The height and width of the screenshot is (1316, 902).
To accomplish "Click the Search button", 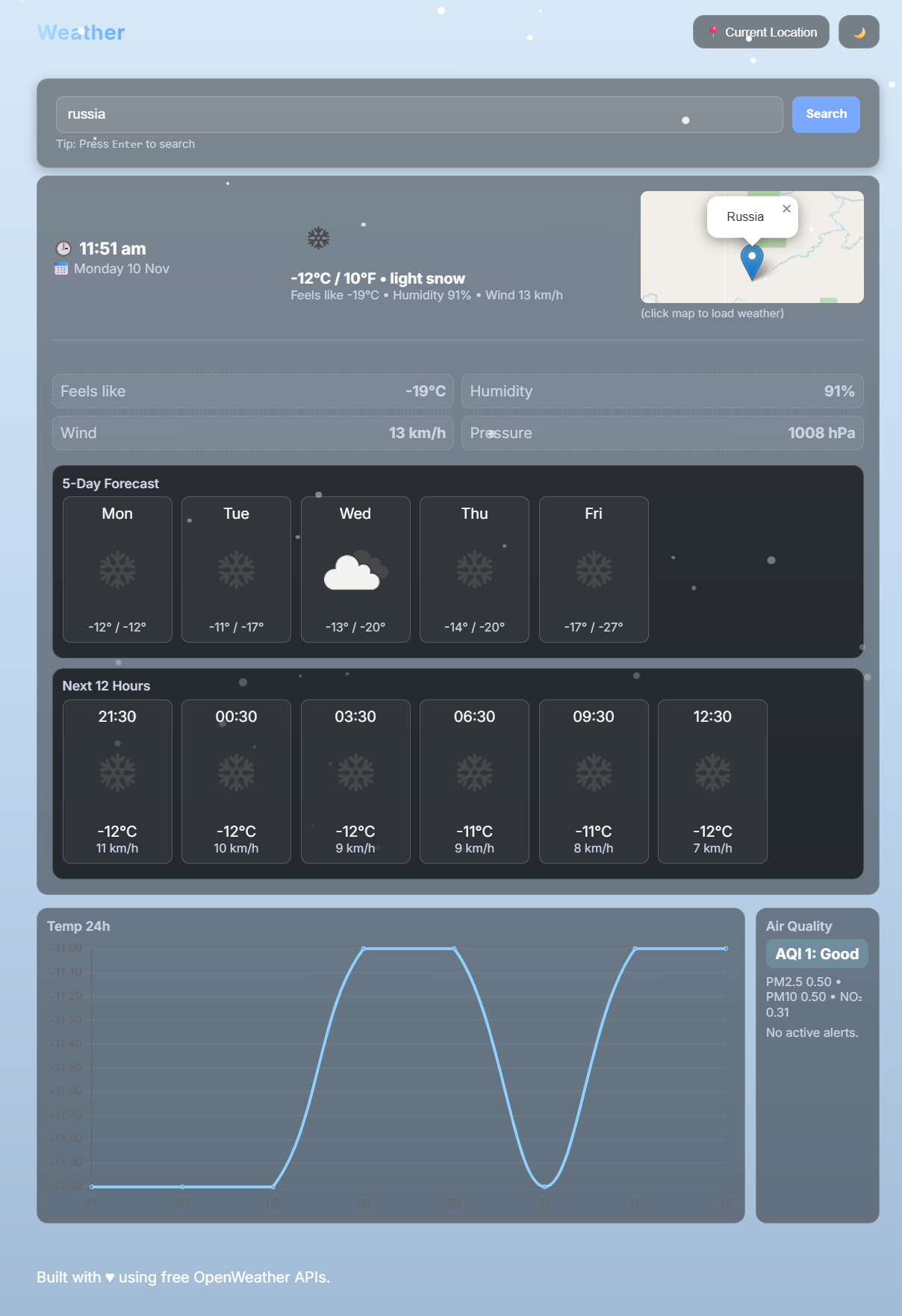I will tap(826, 114).
